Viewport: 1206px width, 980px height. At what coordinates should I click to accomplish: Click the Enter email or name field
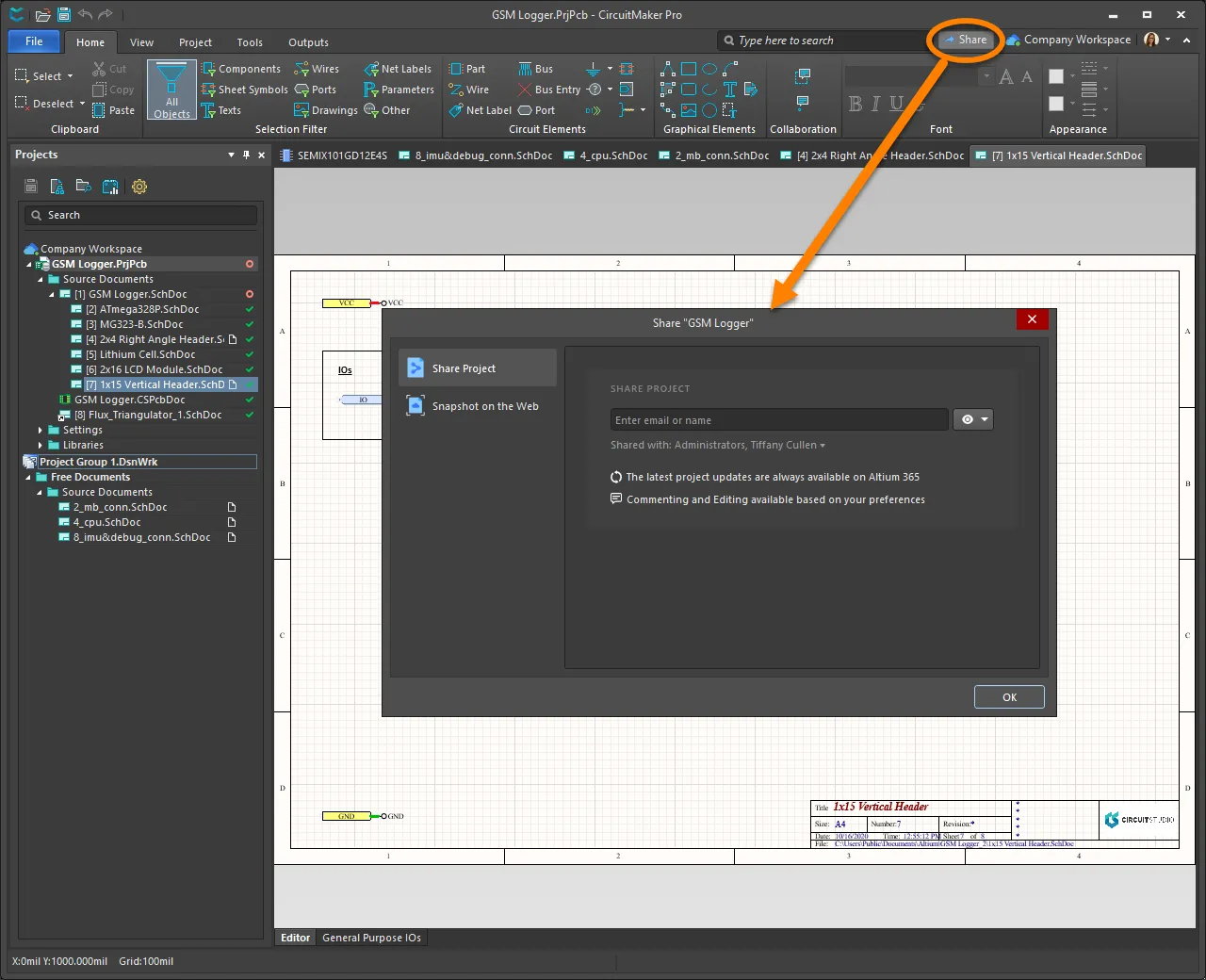(779, 420)
